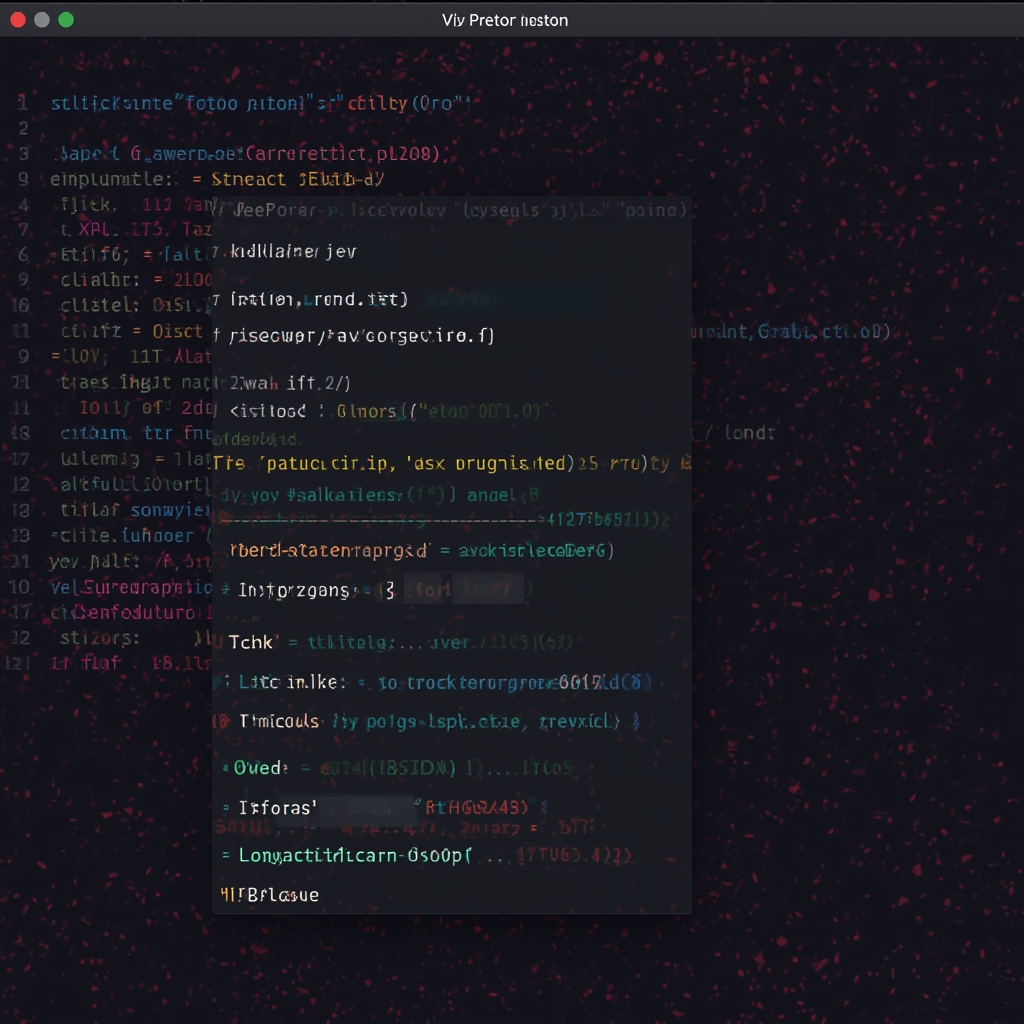Select the 'kidlllainer jev' completion entry
The width and height of the screenshot is (1024, 1024).
click(291, 252)
